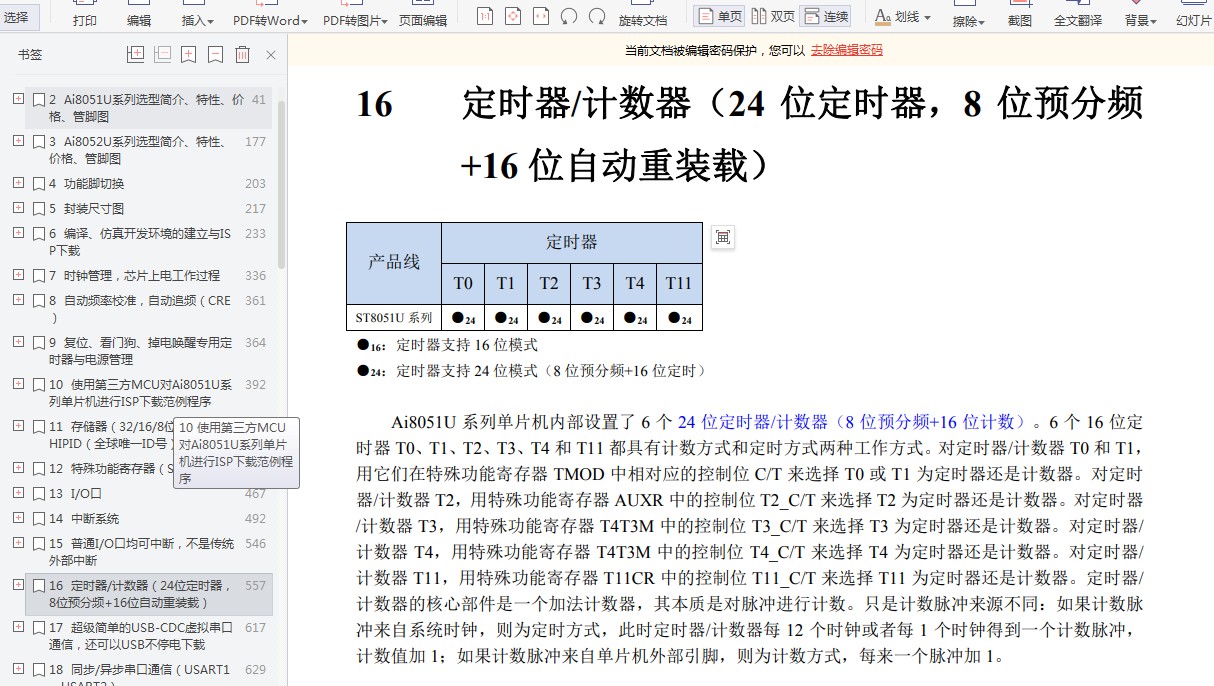Go to bookmark '13 I/O口'
Image resolution: width=1214 pixels, height=686 pixels.
pyautogui.click(x=76, y=493)
